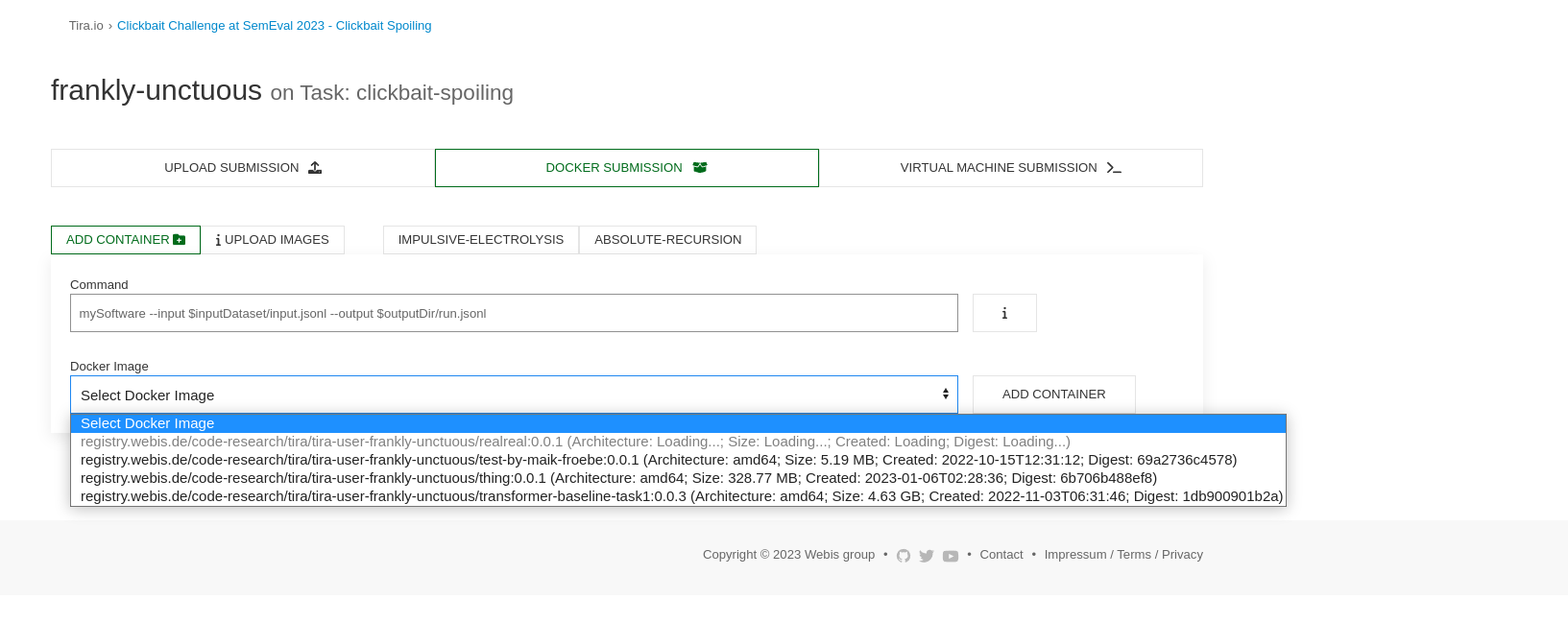
Task: Choose the Select Docker Image placeholder option
Action: [x=678, y=423]
